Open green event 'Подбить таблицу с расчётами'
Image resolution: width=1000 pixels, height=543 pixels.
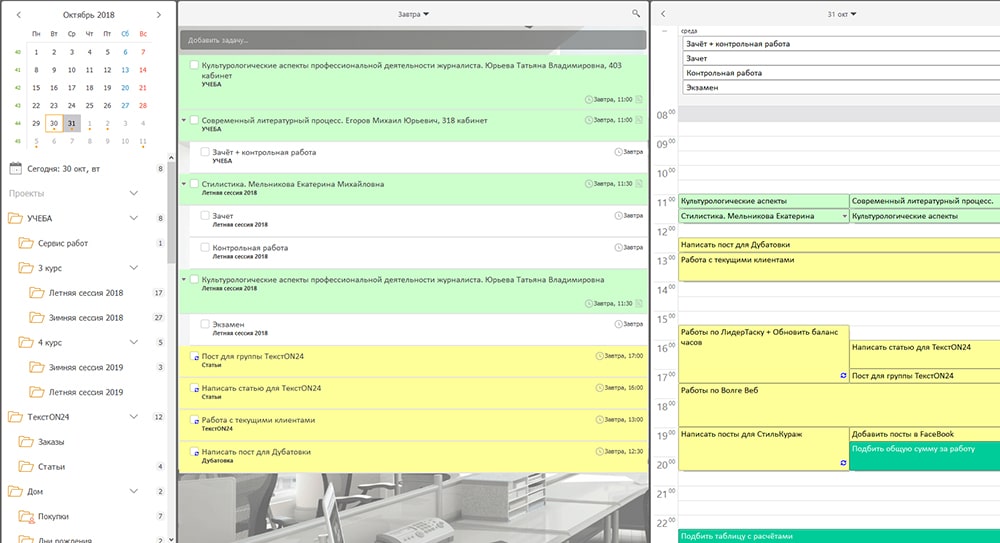(x=839, y=536)
